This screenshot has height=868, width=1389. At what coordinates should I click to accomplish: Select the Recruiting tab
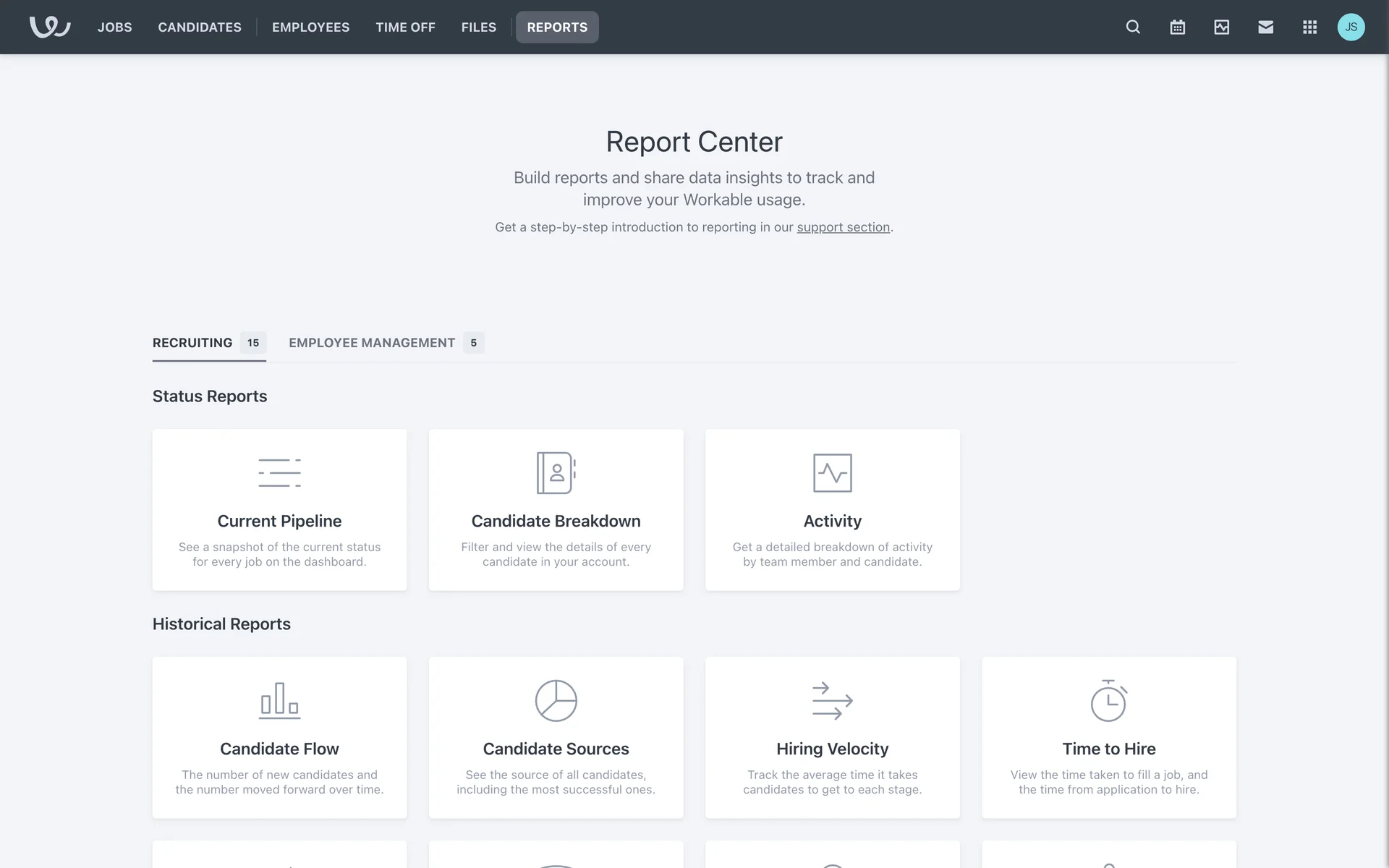pyautogui.click(x=192, y=343)
